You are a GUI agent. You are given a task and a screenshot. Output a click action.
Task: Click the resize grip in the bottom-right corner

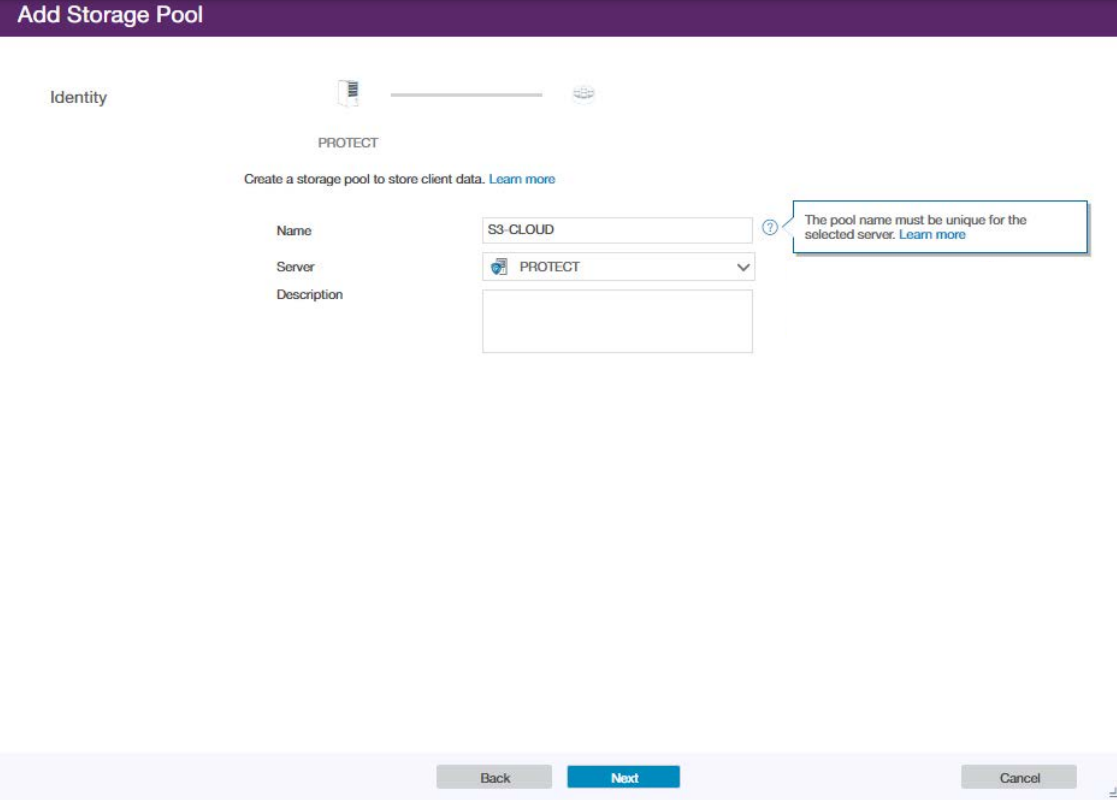point(1111,792)
